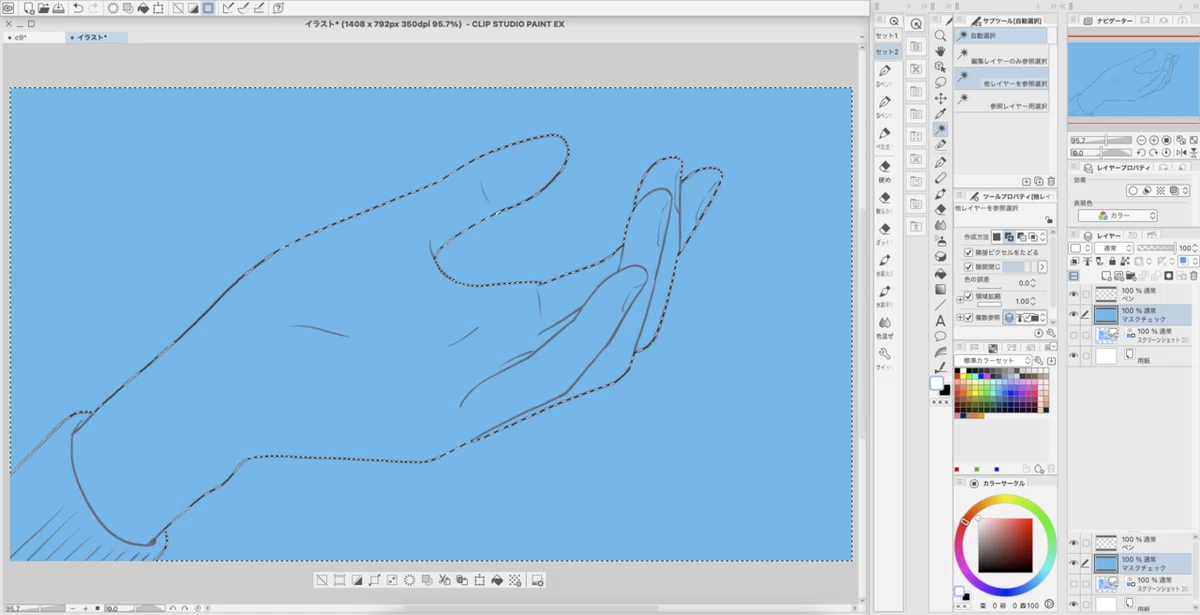The image size is (1200, 615).
Task: Toggle the 複数参照 checkbox
Action: (968, 318)
